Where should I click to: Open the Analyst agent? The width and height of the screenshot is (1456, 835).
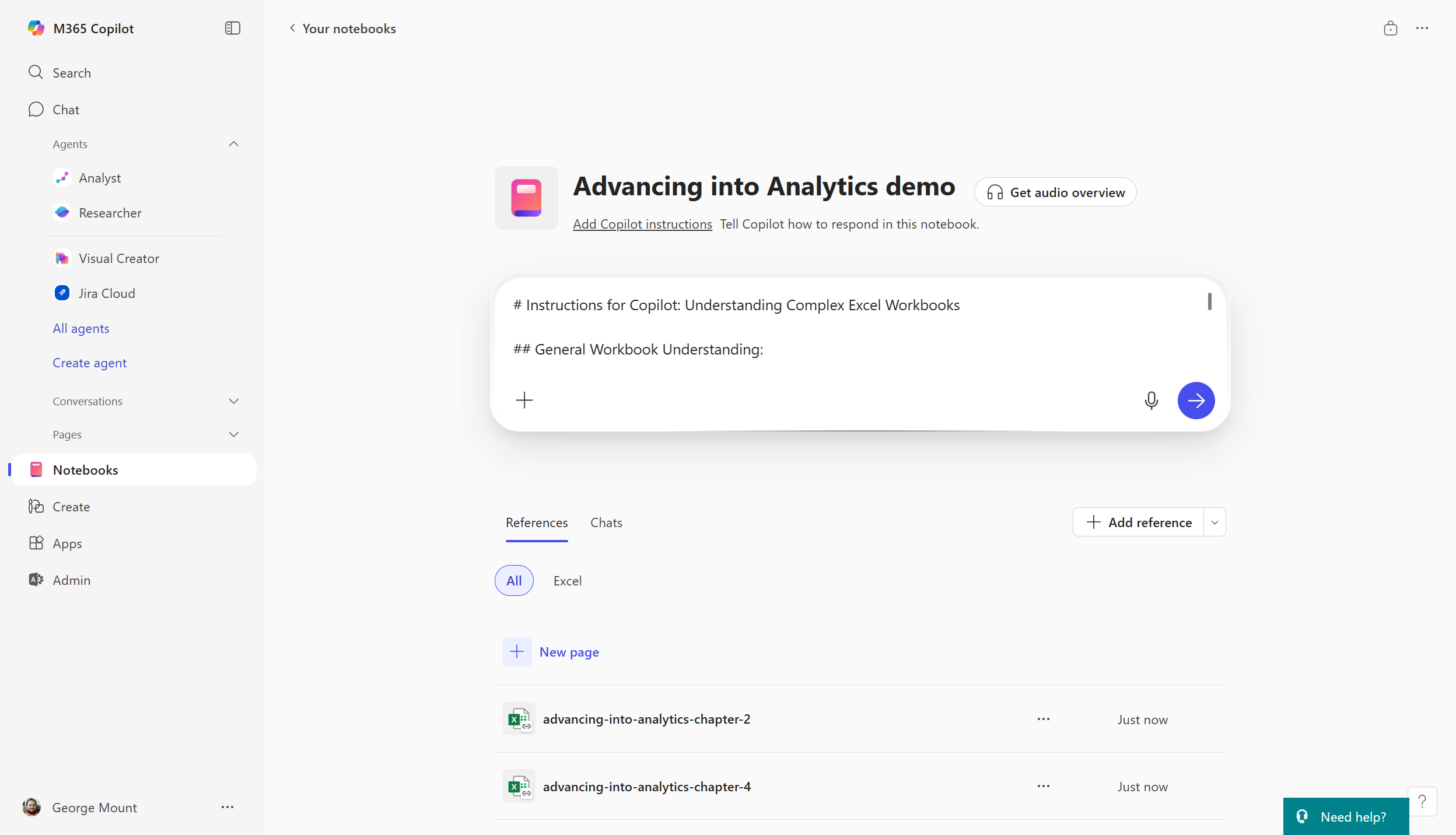pyautogui.click(x=100, y=178)
